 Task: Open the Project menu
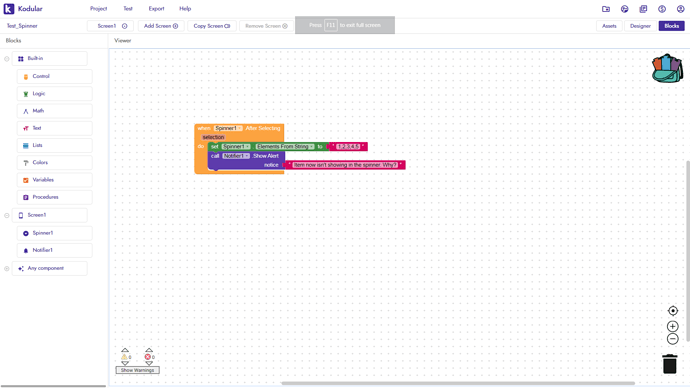click(99, 9)
